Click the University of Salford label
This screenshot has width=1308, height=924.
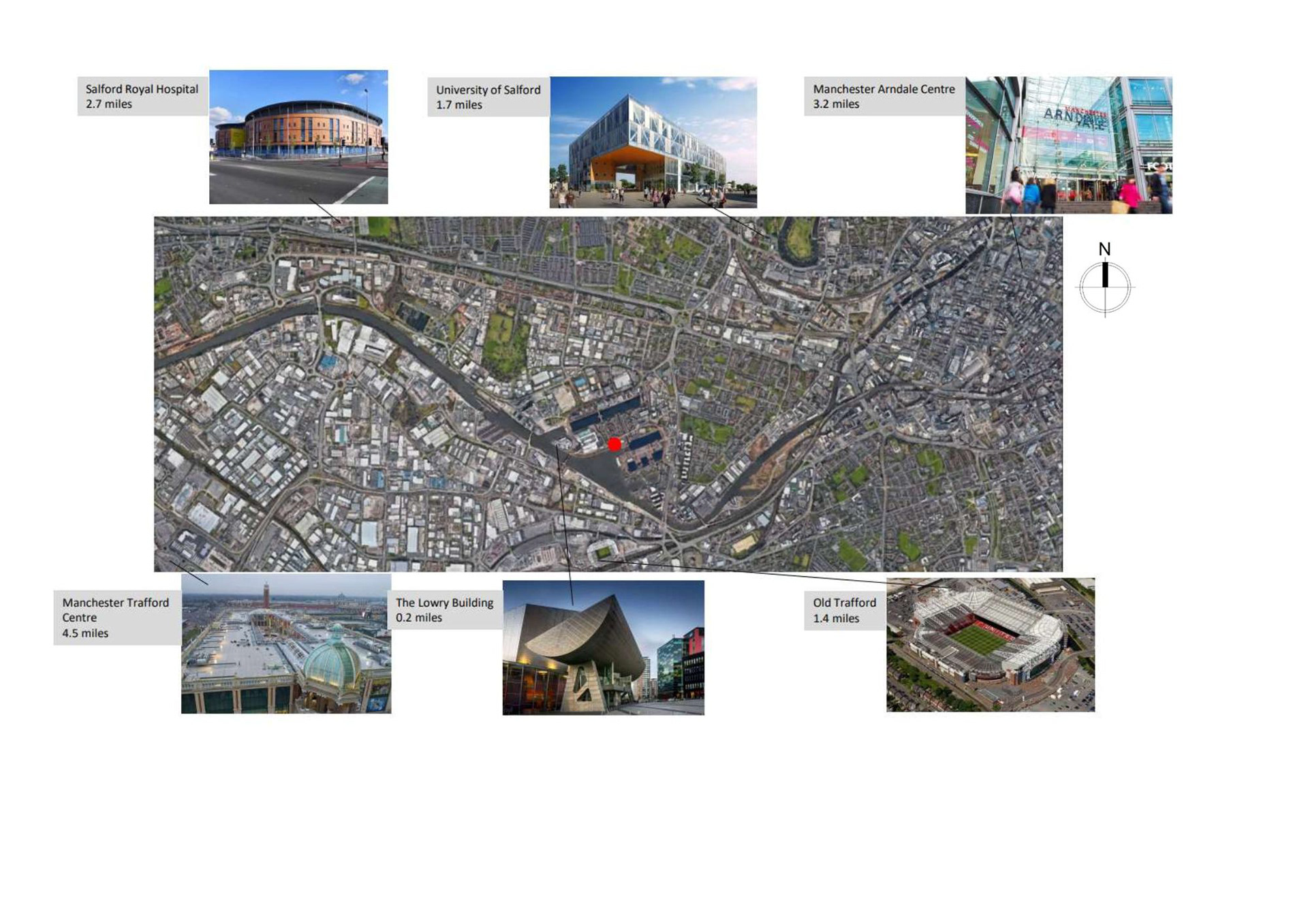pyautogui.click(x=488, y=97)
